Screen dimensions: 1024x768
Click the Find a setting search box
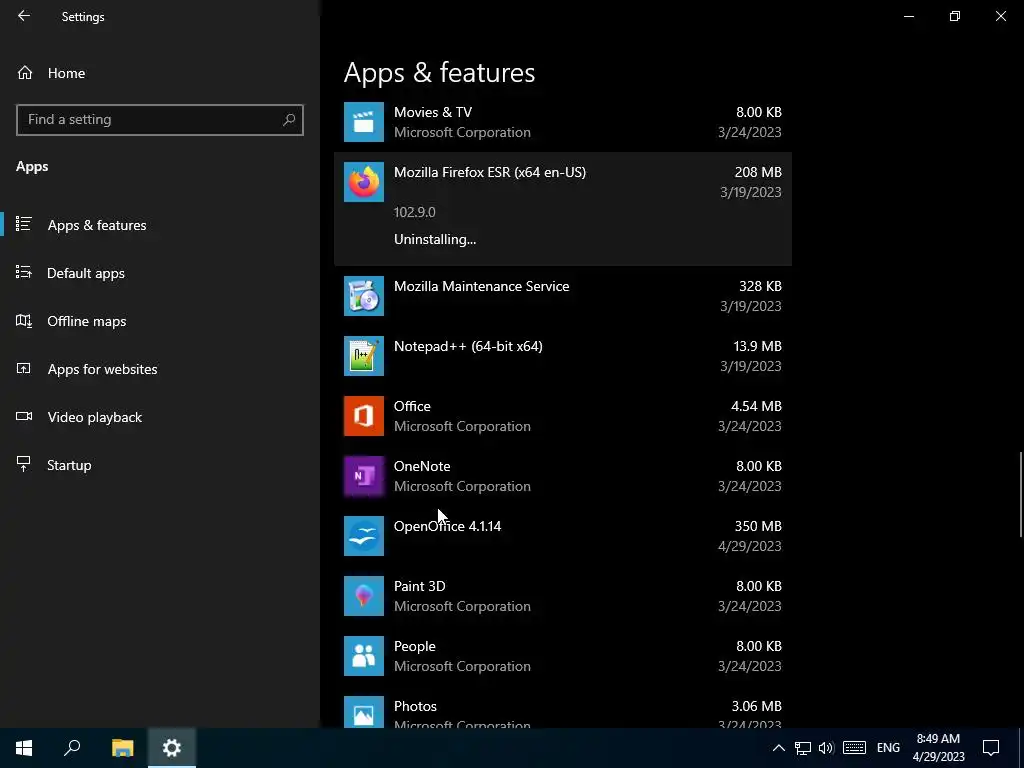click(x=159, y=120)
